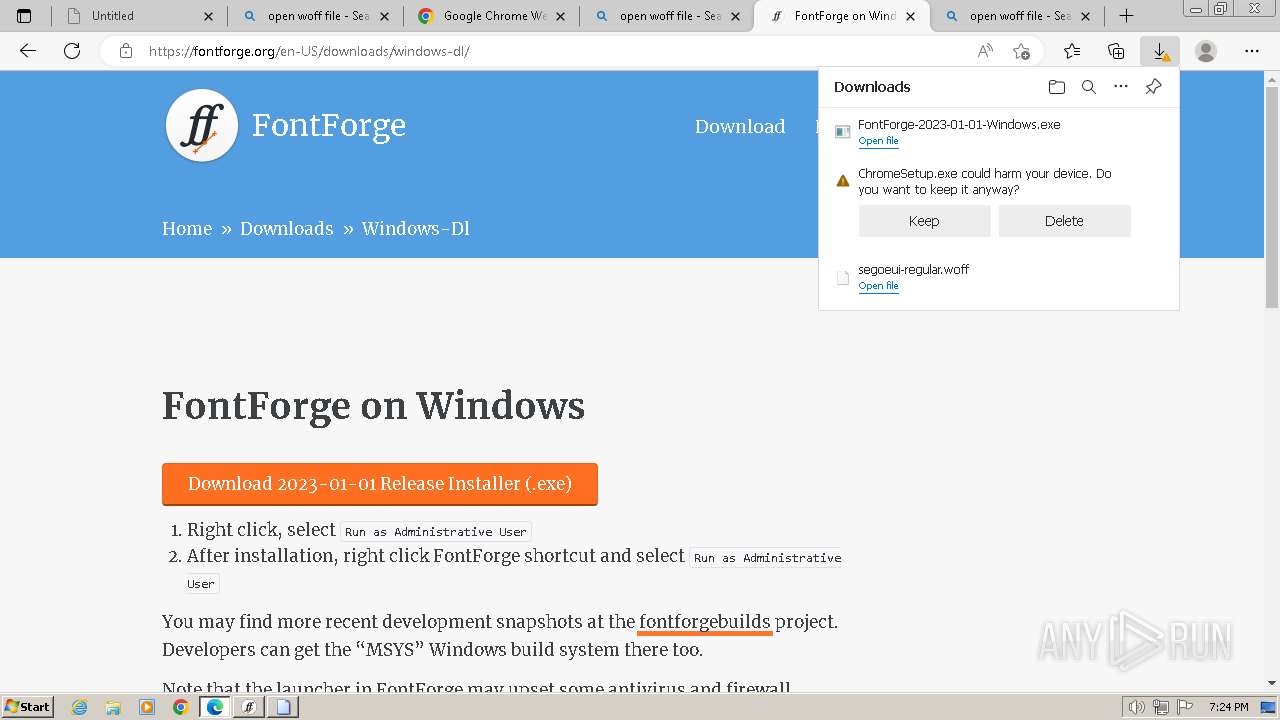The image size is (1280, 720).
Task: Toggle the Downloads toolbar button
Action: pos(1160,51)
